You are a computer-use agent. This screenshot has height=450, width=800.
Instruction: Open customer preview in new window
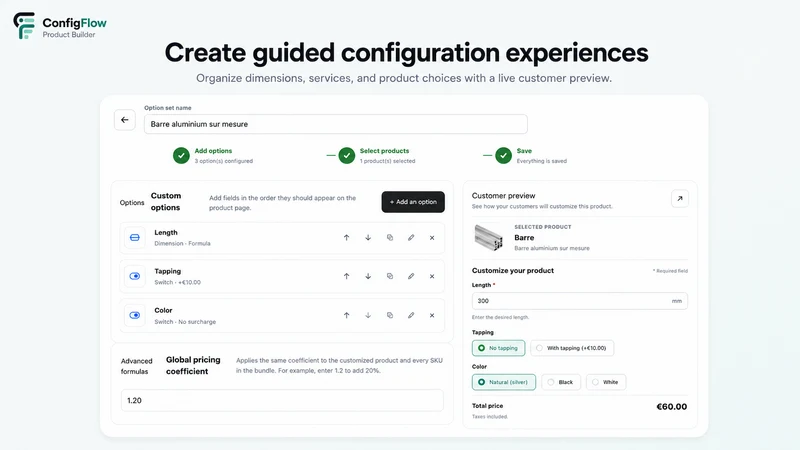680,198
